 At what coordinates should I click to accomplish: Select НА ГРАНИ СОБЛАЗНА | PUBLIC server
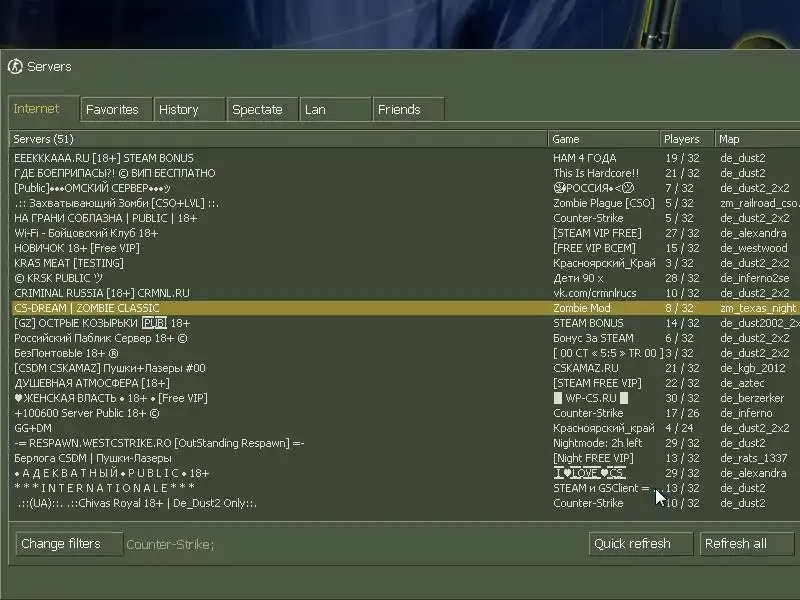click(x=405, y=218)
